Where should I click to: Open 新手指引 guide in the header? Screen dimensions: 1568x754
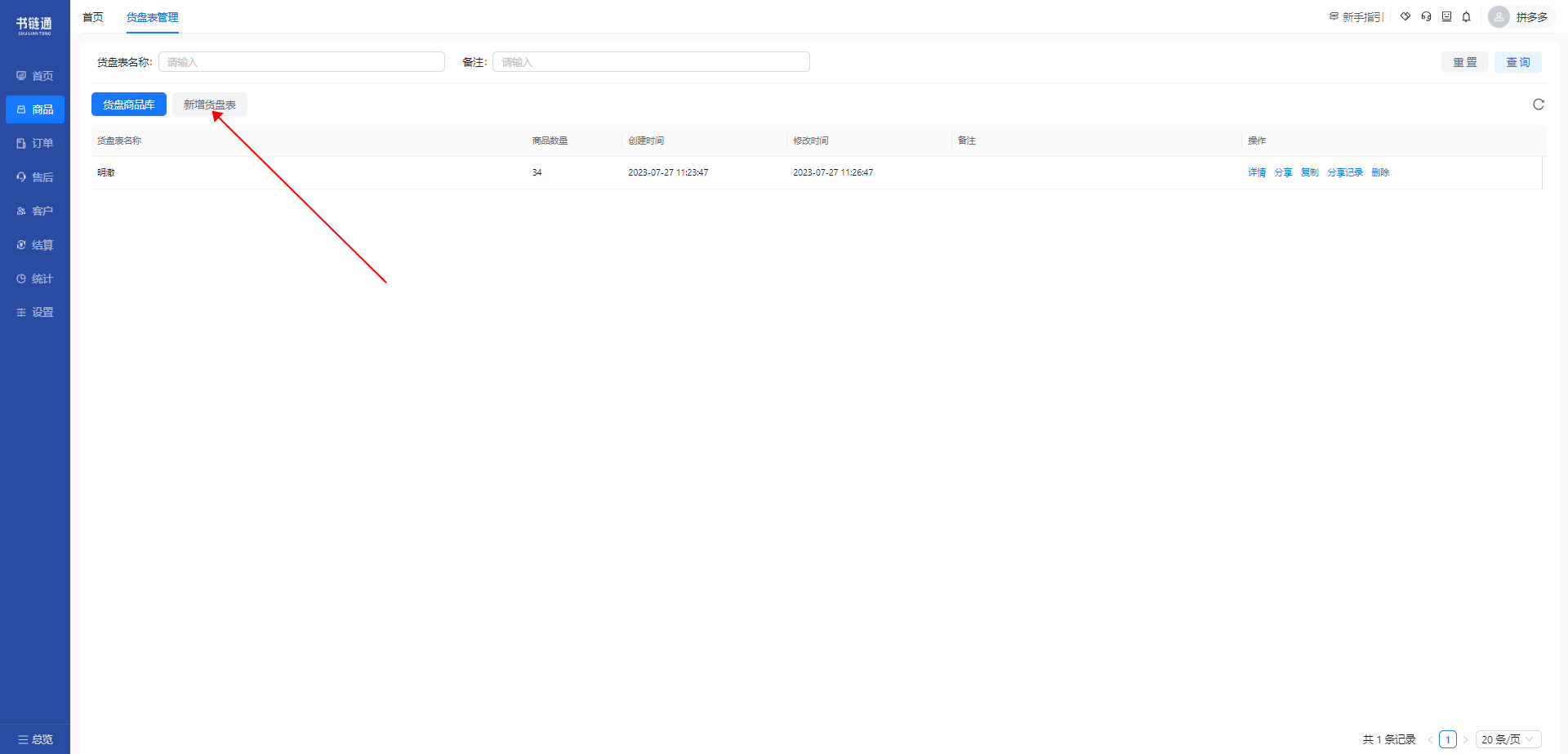pyautogui.click(x=1356, y=17)
